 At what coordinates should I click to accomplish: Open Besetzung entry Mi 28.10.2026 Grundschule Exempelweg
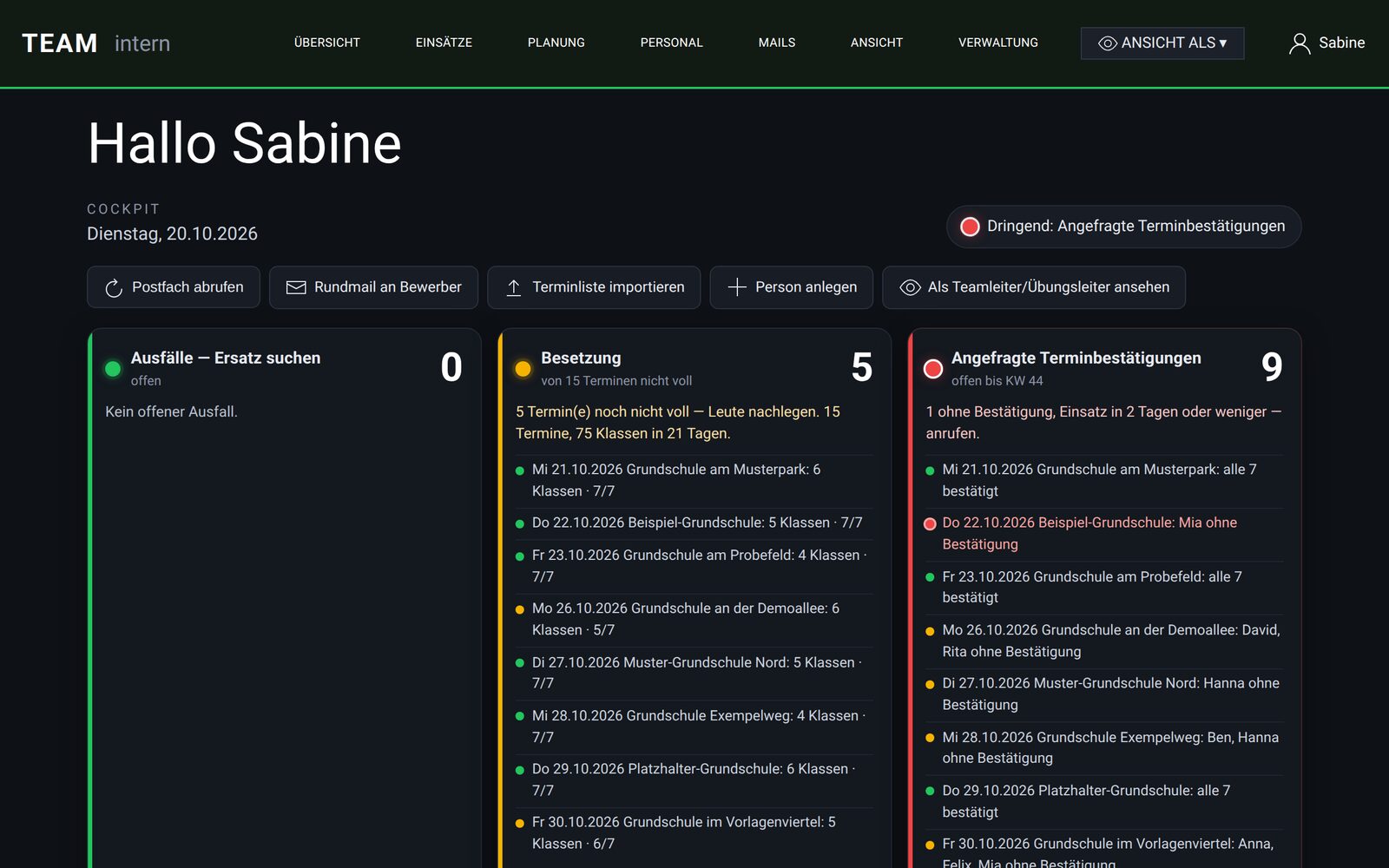694,727
